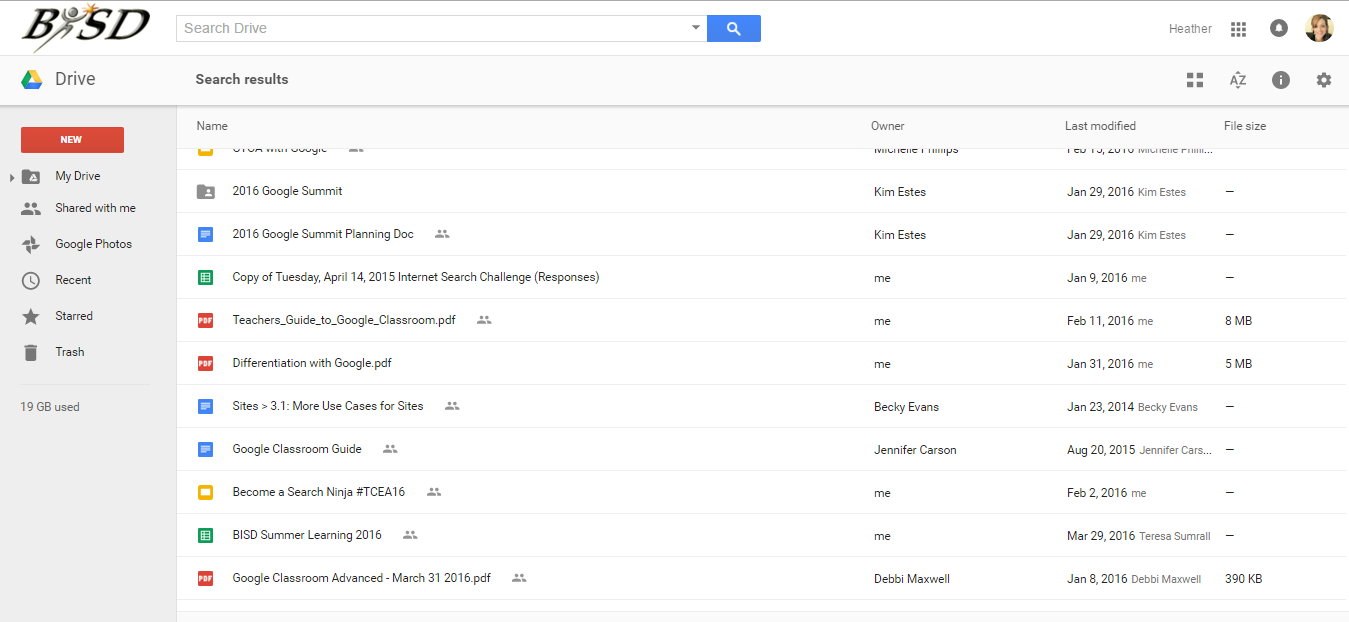Select the Google Classroom Guide file name
This screenshot has width=1349, height=622.
297,449
